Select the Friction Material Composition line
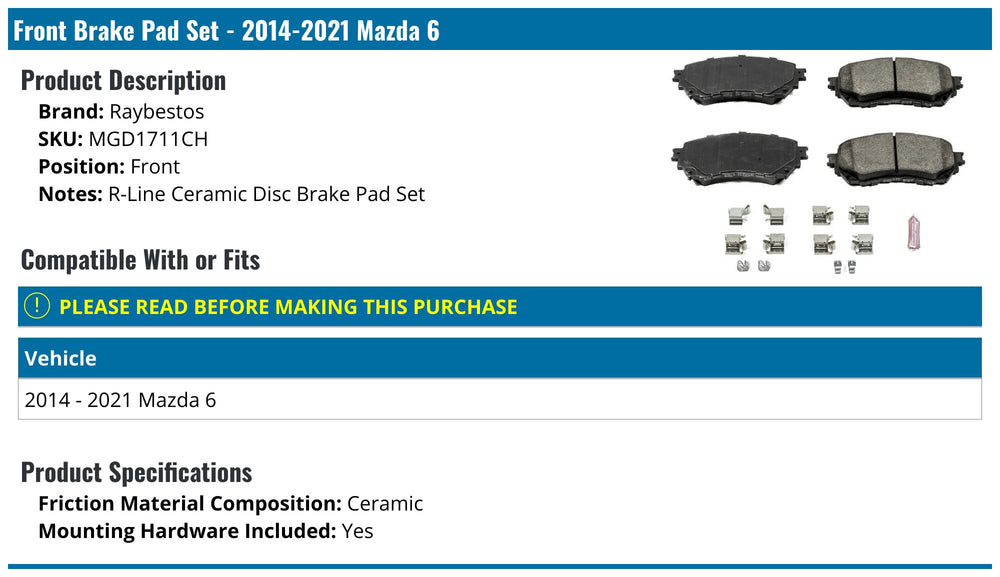Screen dimensions: 1000x577 click(230, 504)
